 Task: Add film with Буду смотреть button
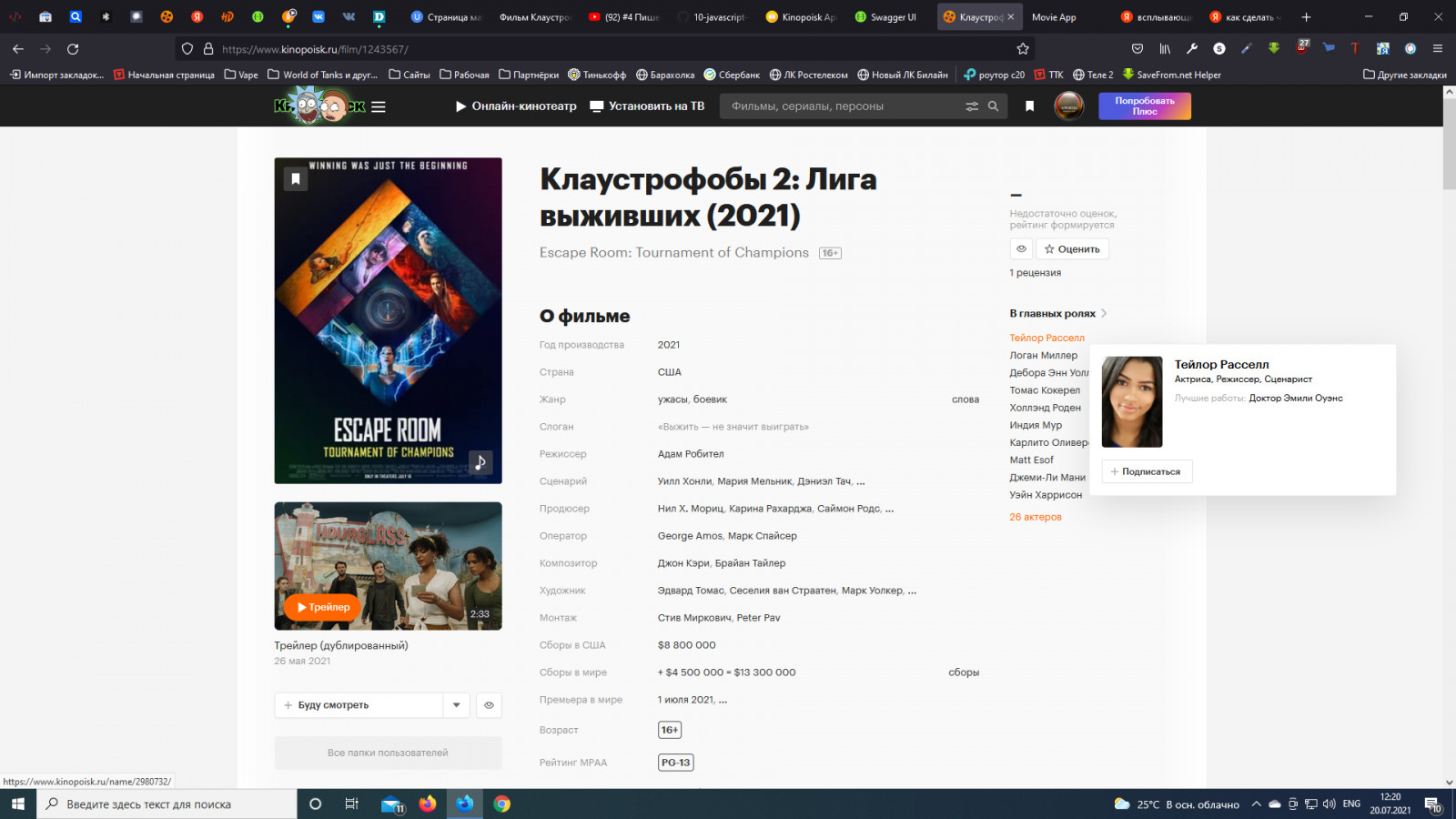[x=359, y=705]
